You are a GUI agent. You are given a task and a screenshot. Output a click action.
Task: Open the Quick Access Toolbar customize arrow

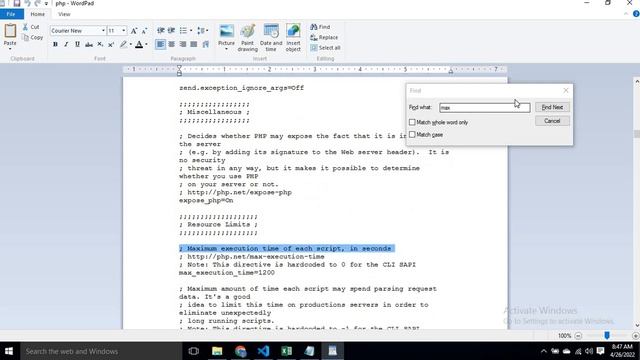coord(46,4)
